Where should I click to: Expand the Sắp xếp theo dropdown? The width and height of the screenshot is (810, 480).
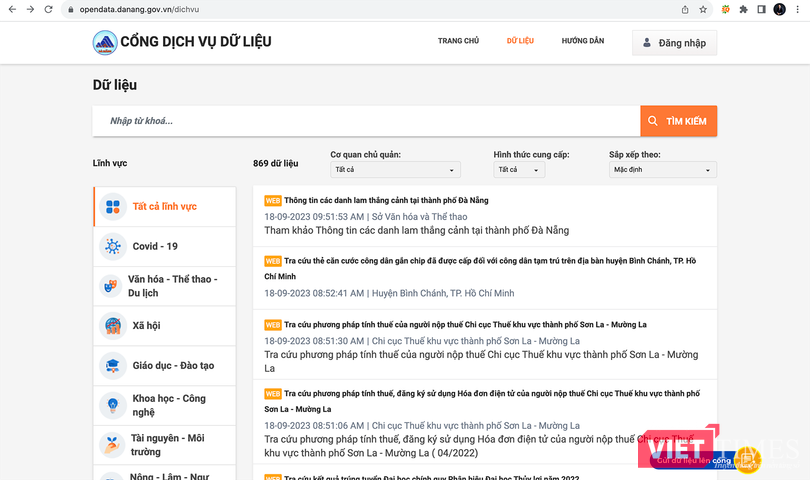pos(662,170)
